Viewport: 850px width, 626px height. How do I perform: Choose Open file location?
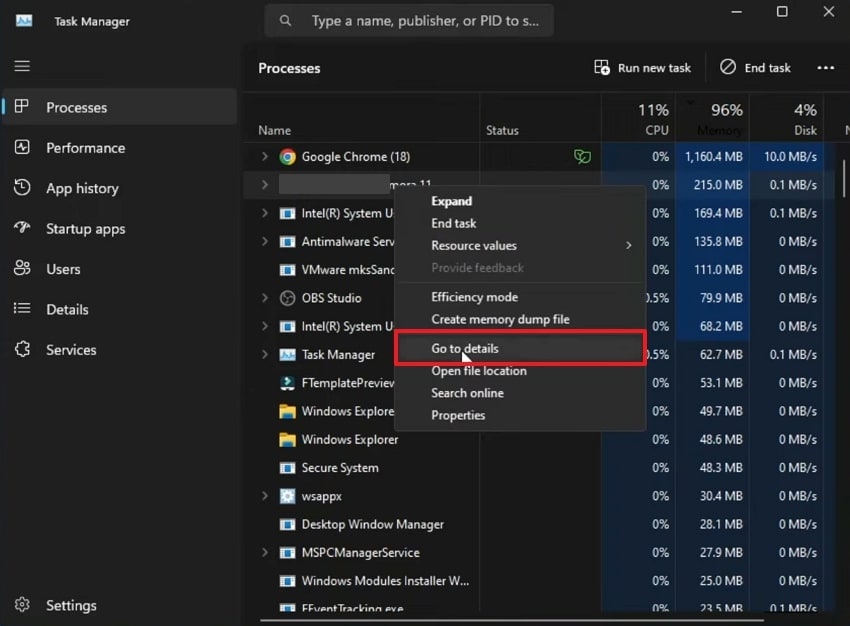tap(479, 371)
